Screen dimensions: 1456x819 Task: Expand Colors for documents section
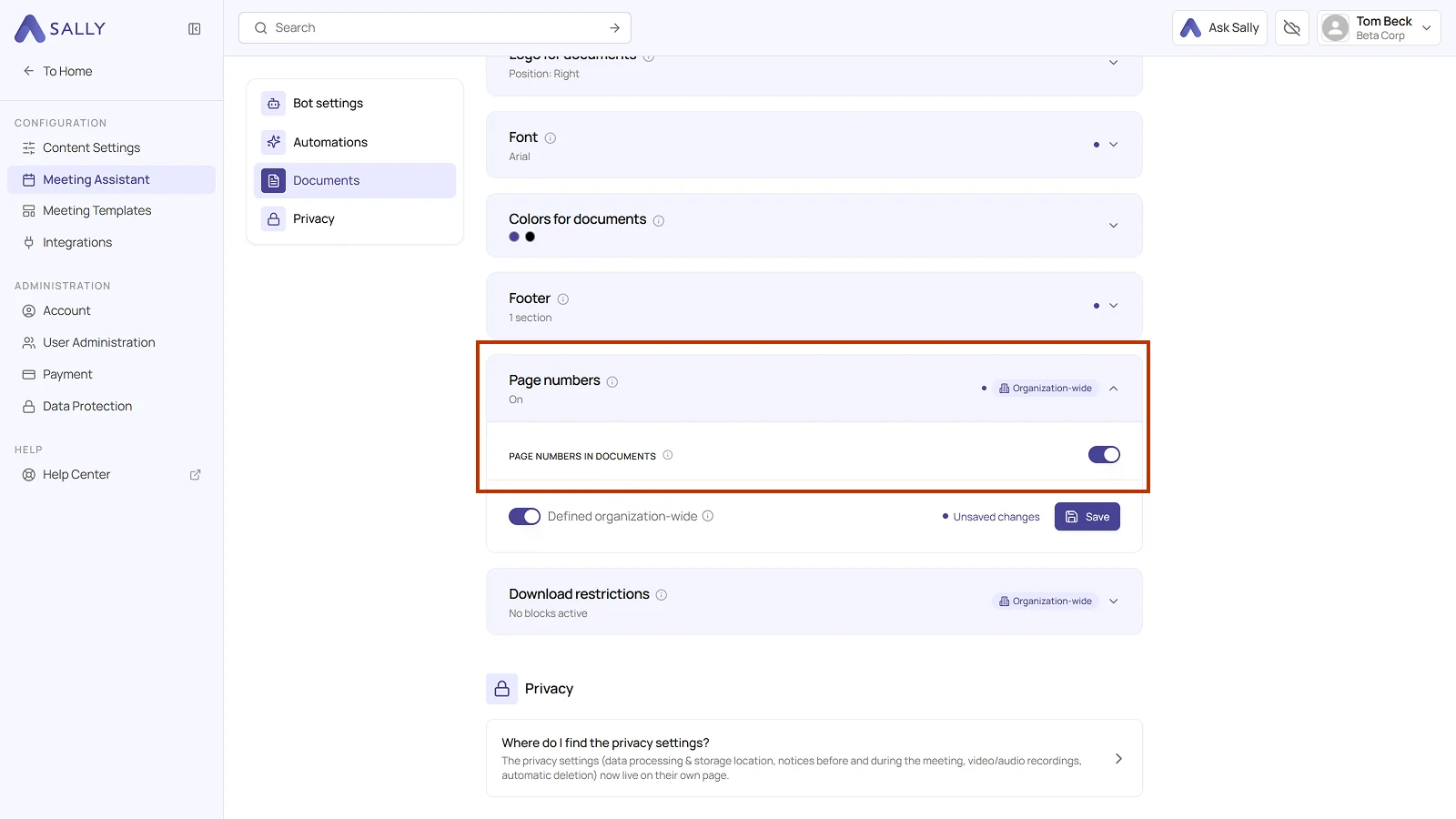[1113, 226]
